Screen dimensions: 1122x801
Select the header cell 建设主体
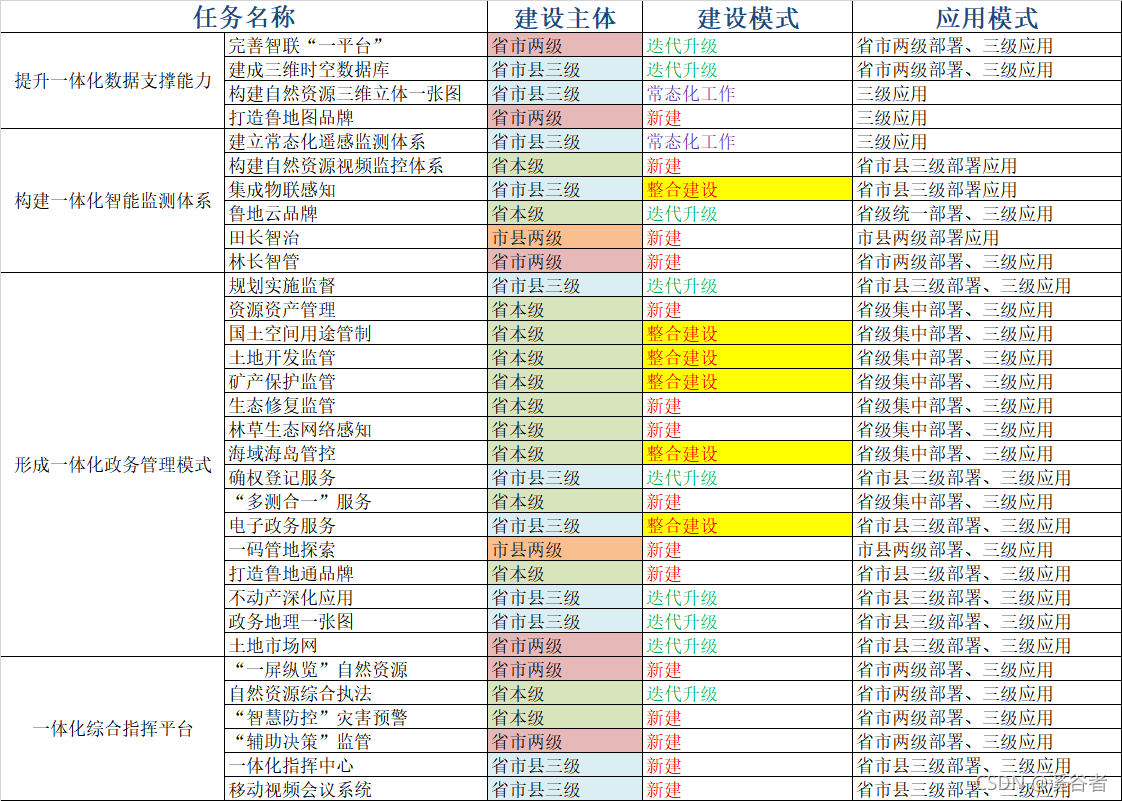coord(565,16)
